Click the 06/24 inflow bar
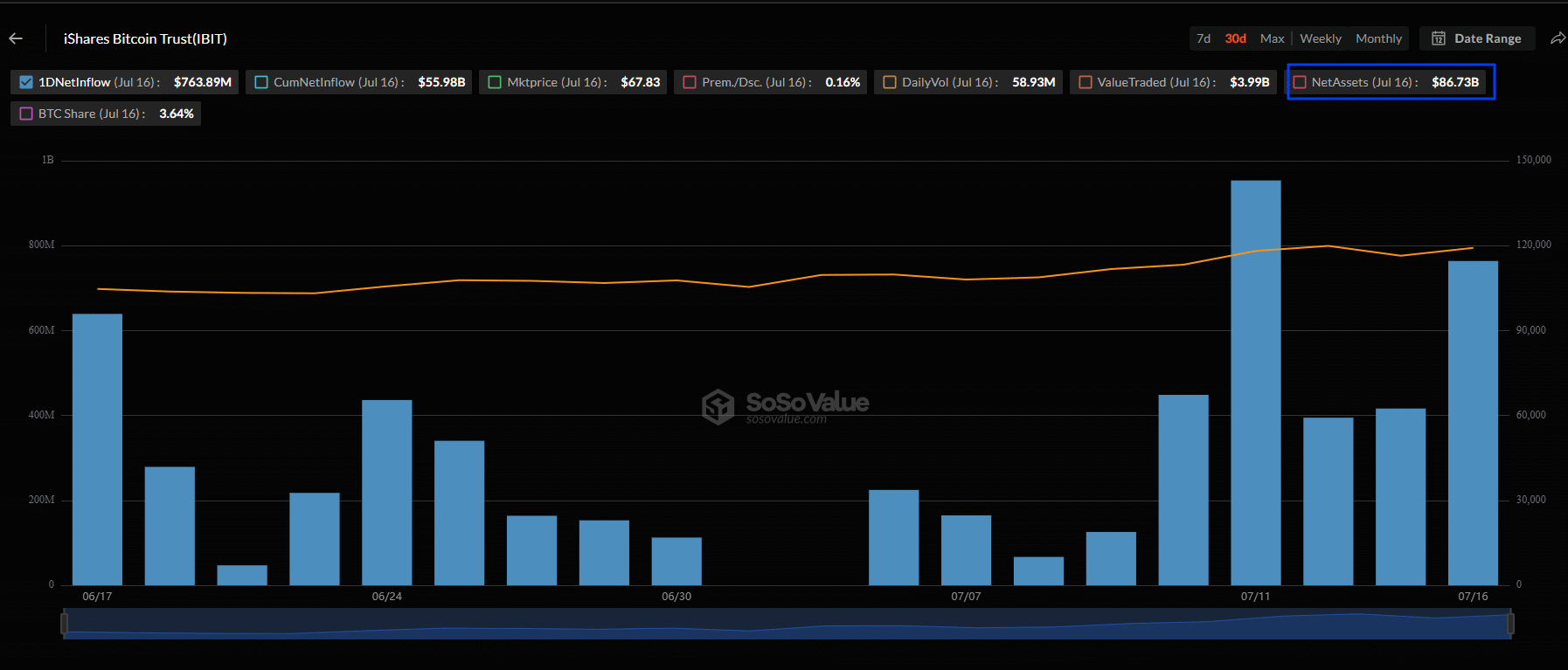1568x670 pixels. tap(387, 493)
